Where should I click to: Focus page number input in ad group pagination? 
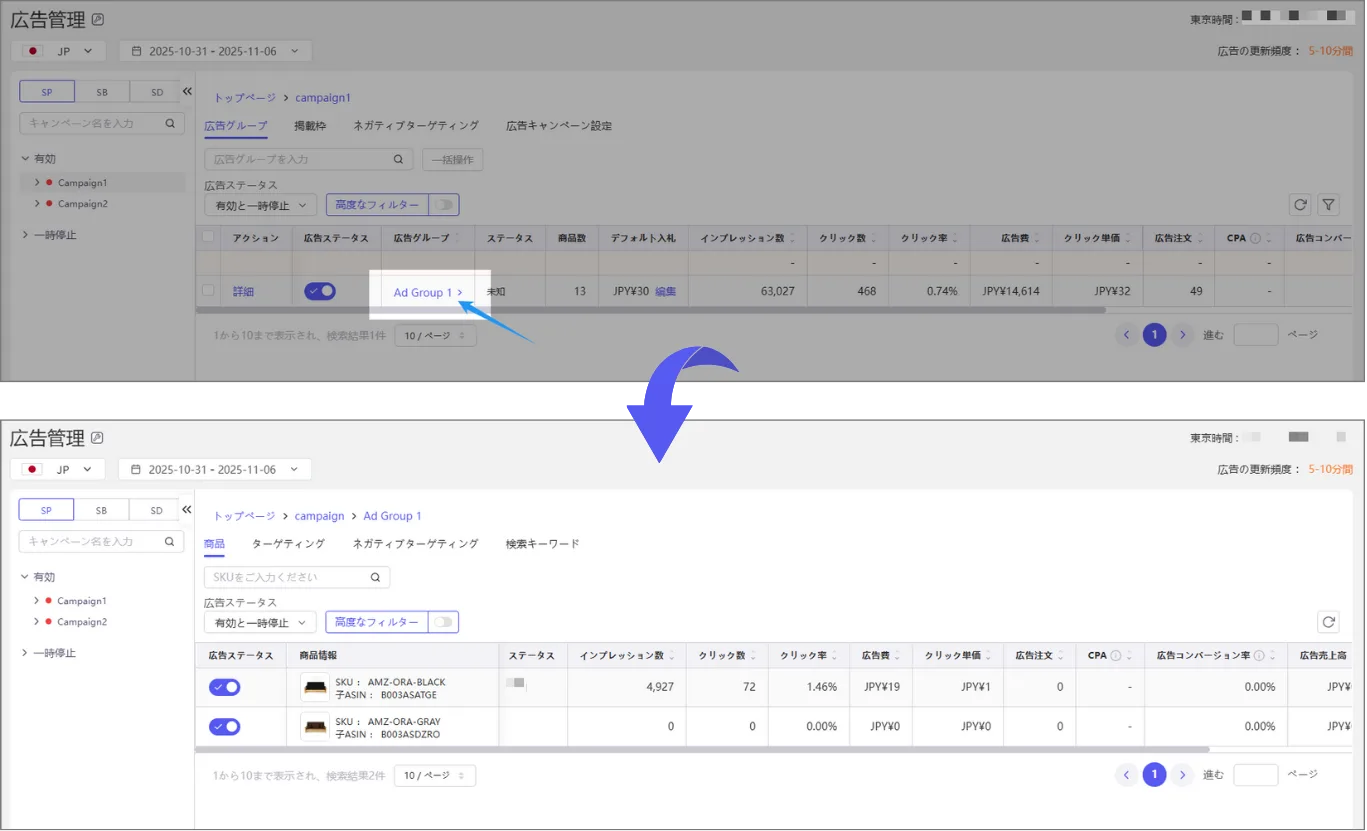pos(1256,335)
